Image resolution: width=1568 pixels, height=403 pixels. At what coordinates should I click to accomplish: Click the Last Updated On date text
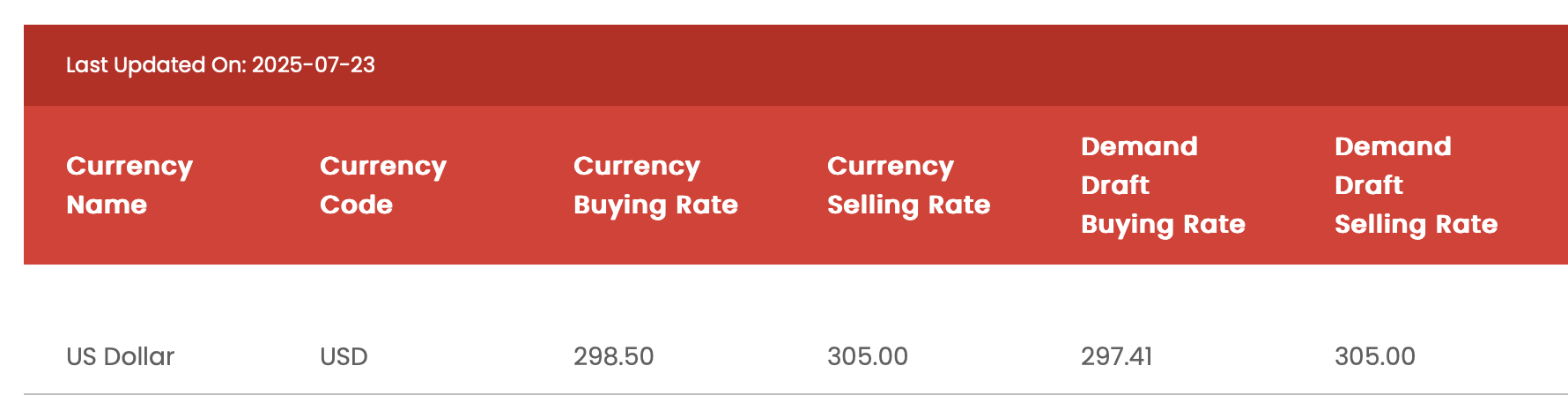pos(220,65)
